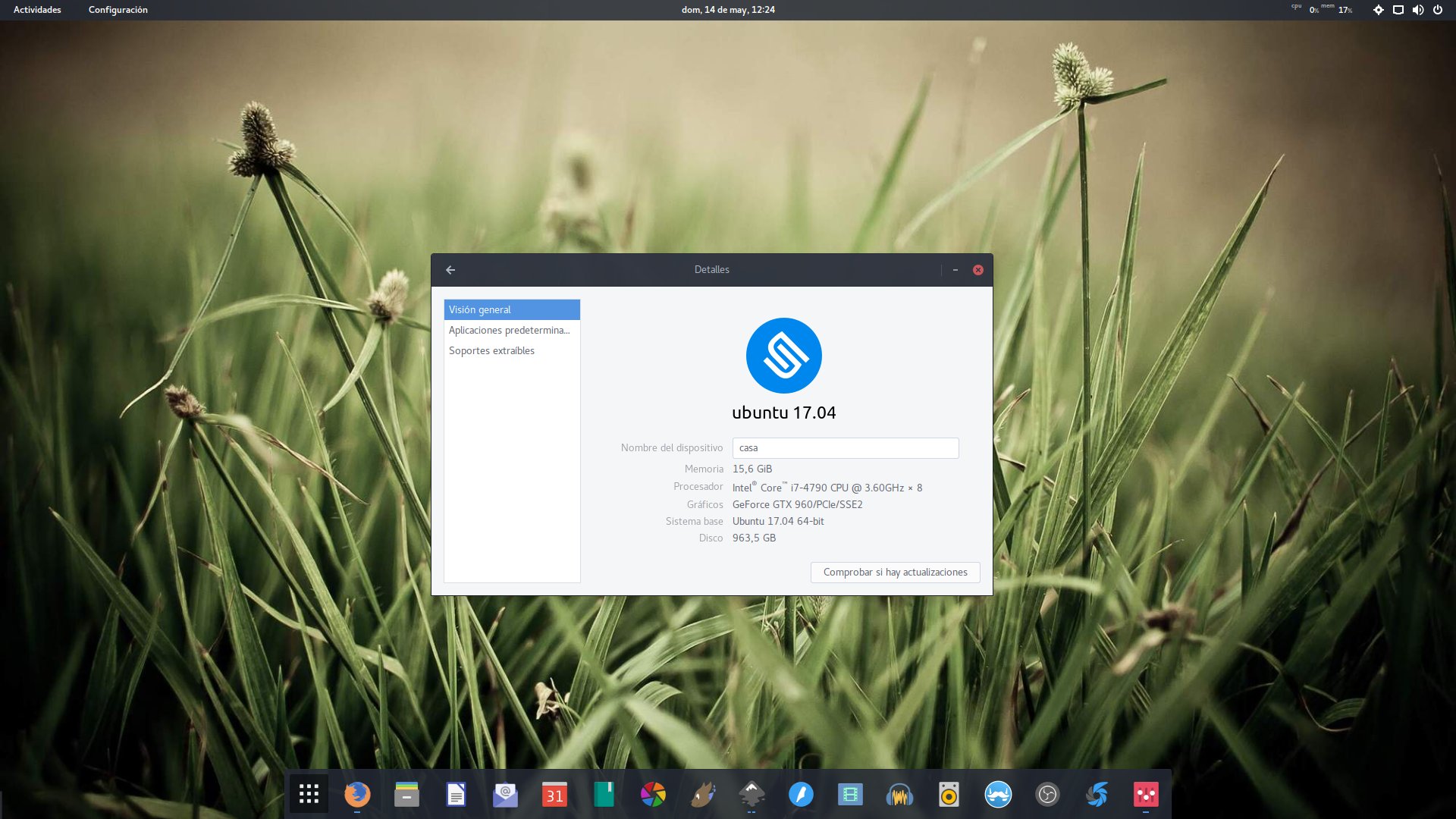
Task: Launch GIMP from the dock
Action: coord(702,794)
